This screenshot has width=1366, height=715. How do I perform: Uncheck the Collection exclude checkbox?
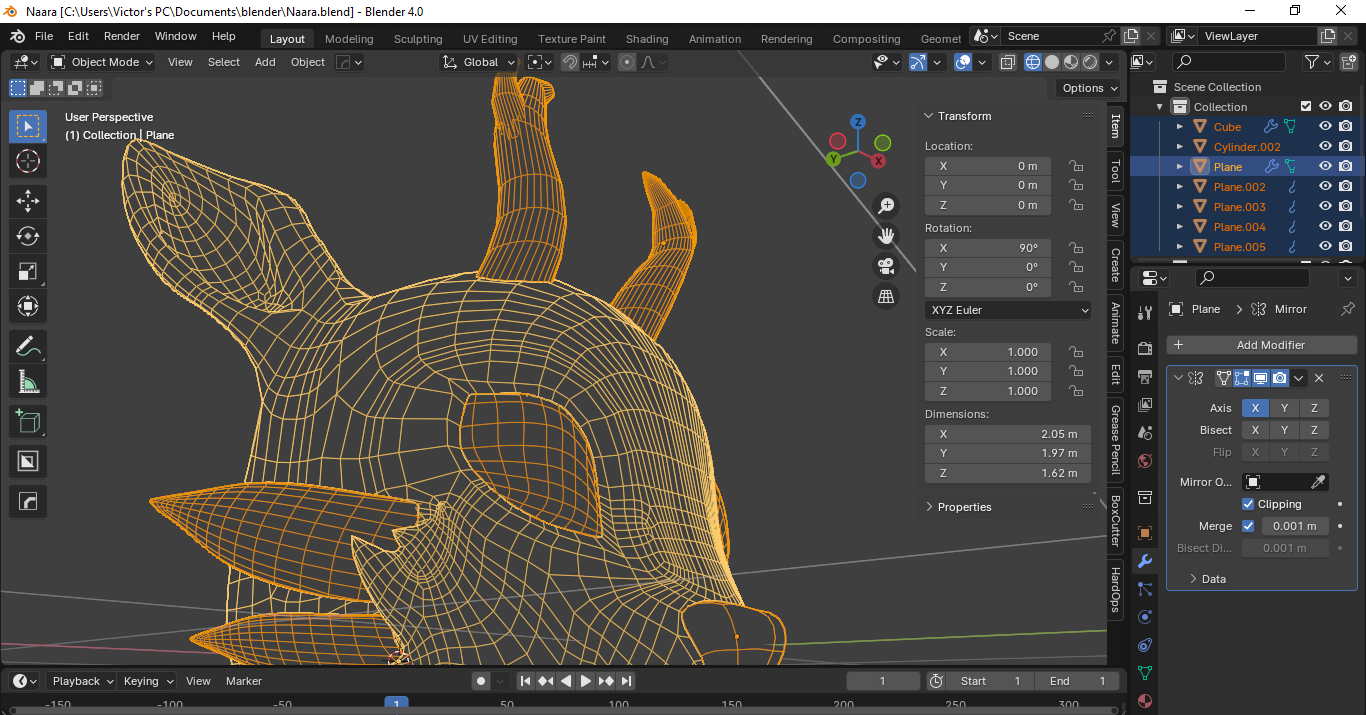[1305, 107]
